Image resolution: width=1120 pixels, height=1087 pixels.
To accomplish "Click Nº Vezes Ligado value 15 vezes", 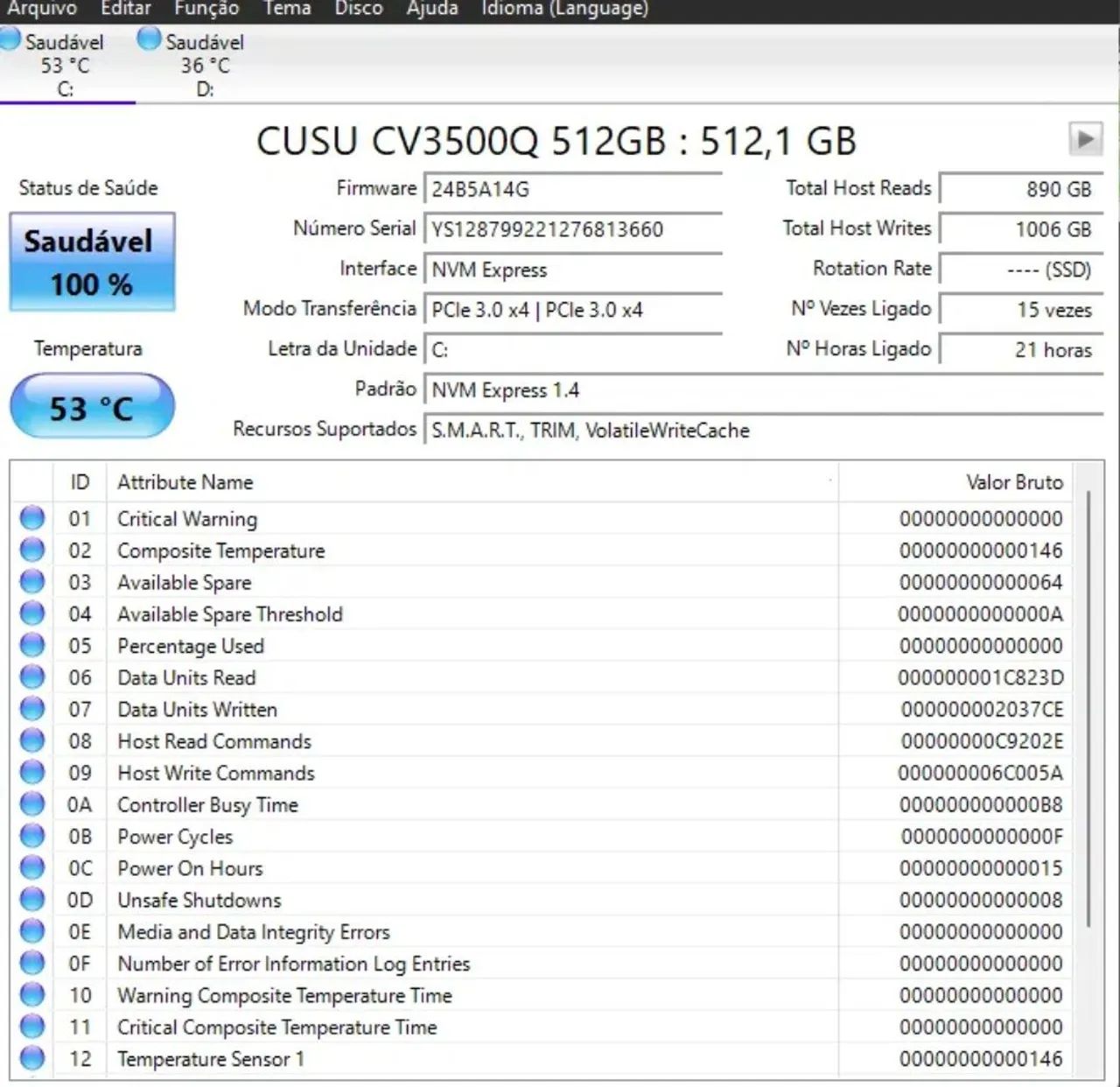I will point(1021,310).
